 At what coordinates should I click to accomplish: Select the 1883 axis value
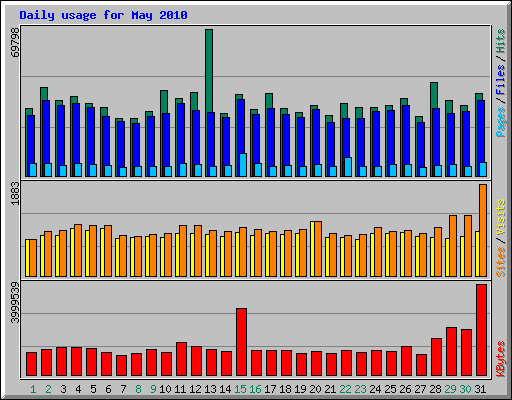pyautogui.click(x=15, y=194)
